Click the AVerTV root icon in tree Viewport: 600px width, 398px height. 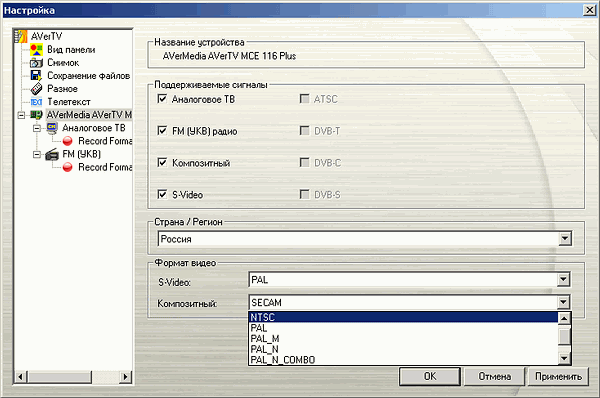[21, 36]
